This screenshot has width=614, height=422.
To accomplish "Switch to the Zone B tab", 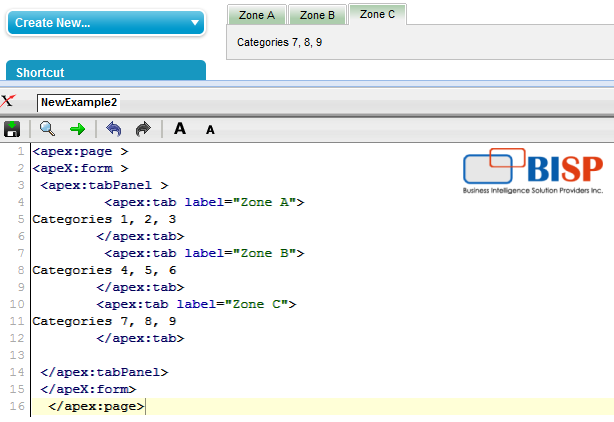I will 318,15.
